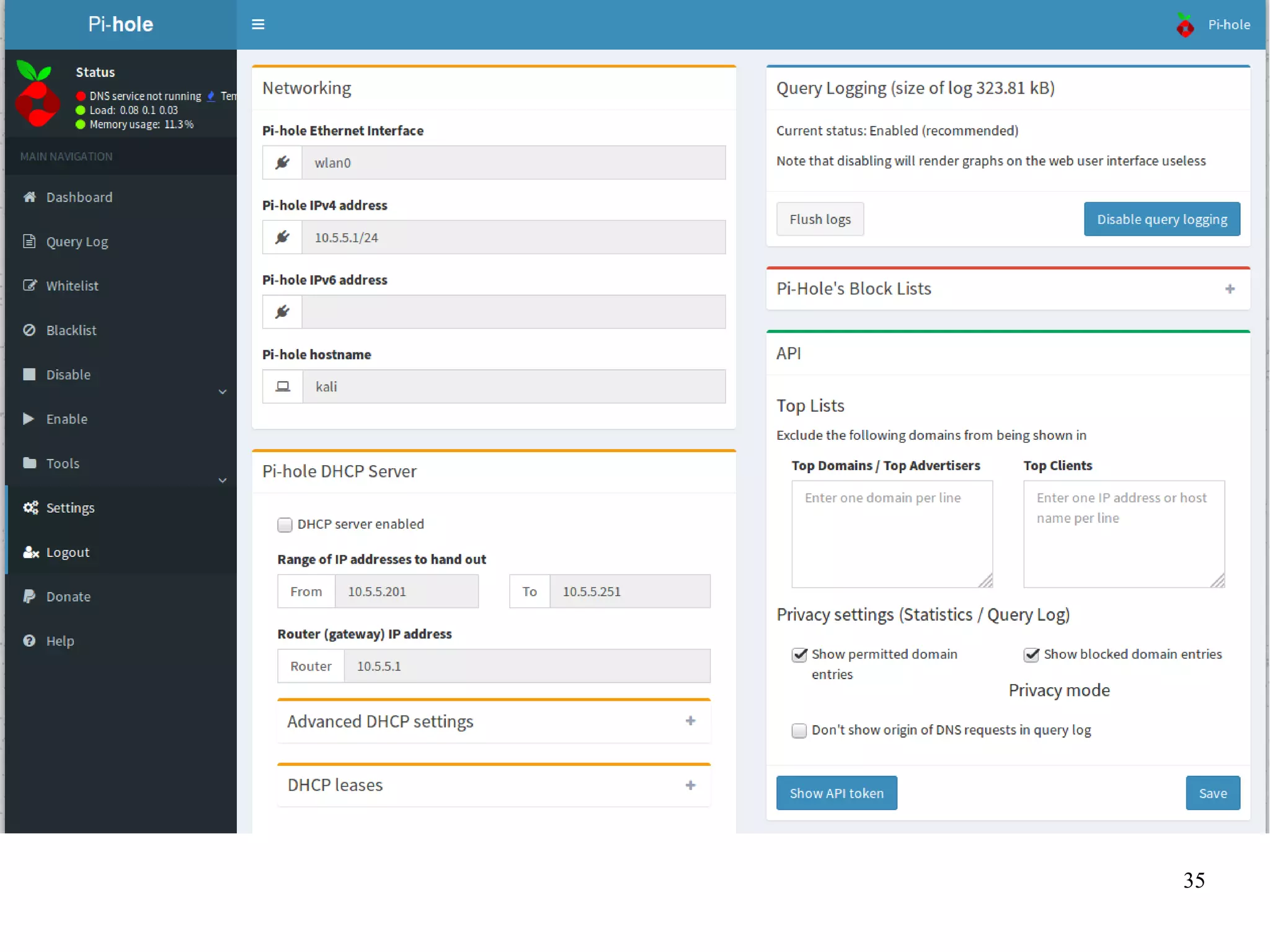Image resolution: width=1270 pixels, height=952 pixels.
Task: Select Logout from the navigation
Action: click(x=68, y=552)
